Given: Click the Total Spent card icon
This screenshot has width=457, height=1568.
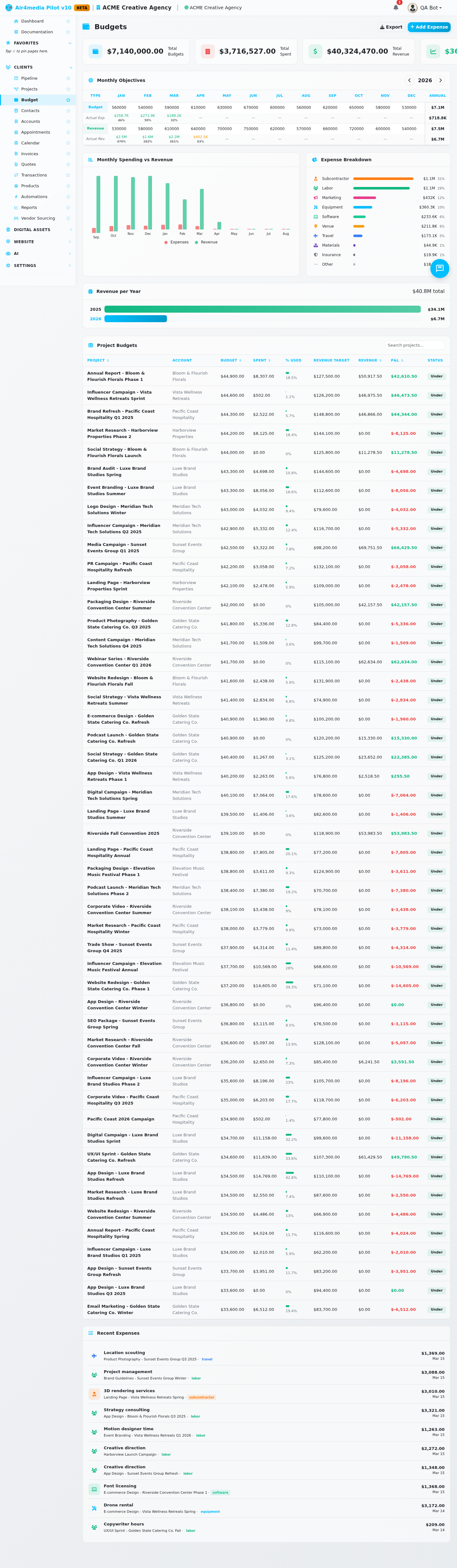Looking at the screenshot, I should 208,51.
